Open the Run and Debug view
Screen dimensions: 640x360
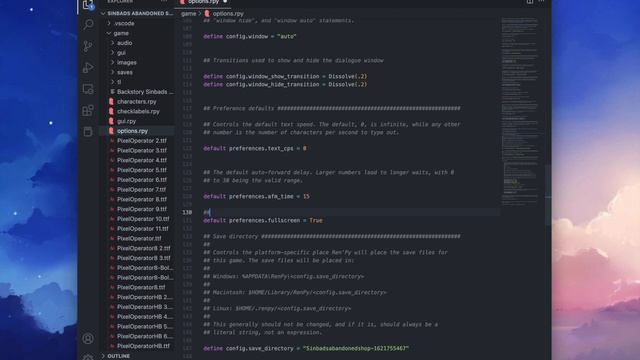click(x=88, y=67)
